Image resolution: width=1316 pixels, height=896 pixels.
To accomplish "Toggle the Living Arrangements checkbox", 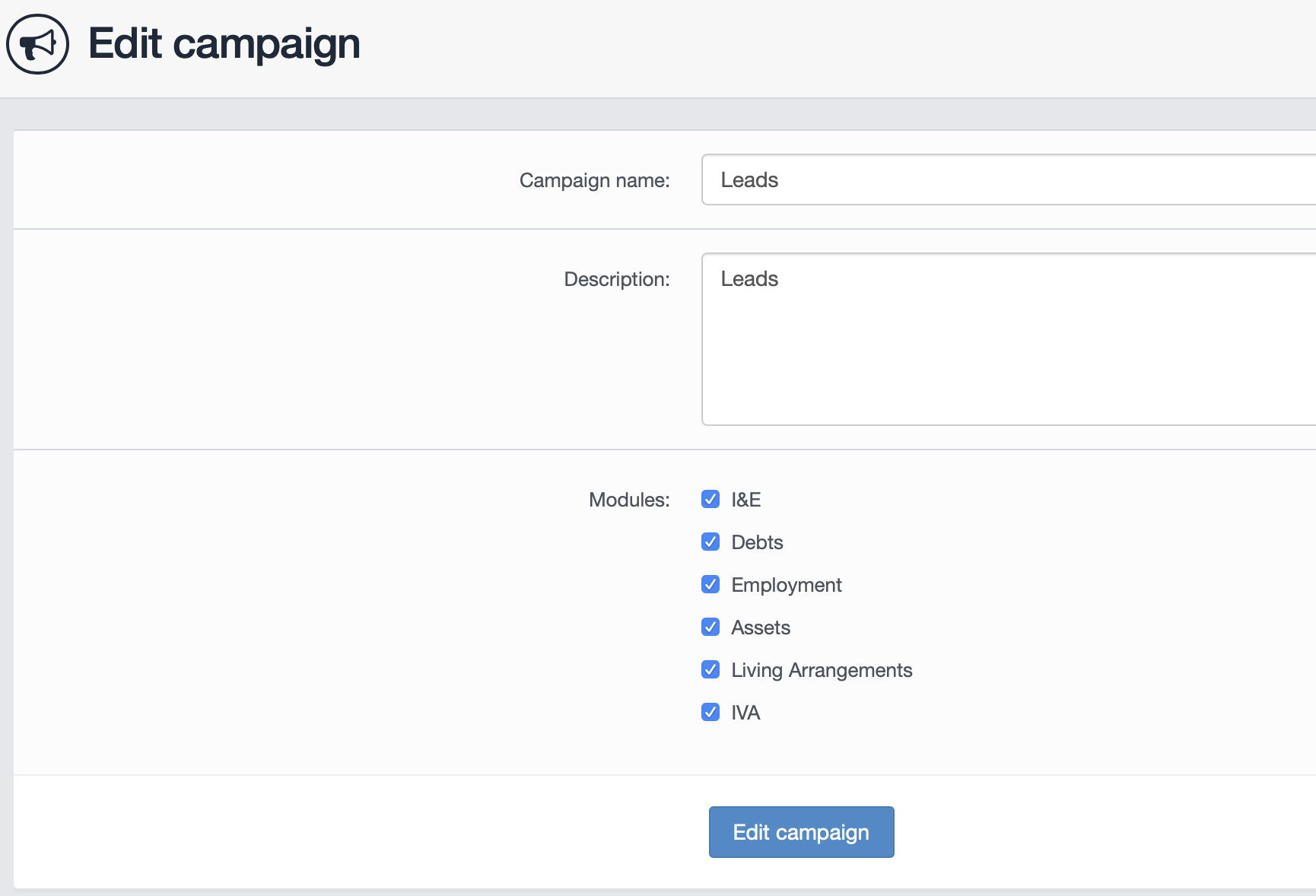I will click(710, 670).
